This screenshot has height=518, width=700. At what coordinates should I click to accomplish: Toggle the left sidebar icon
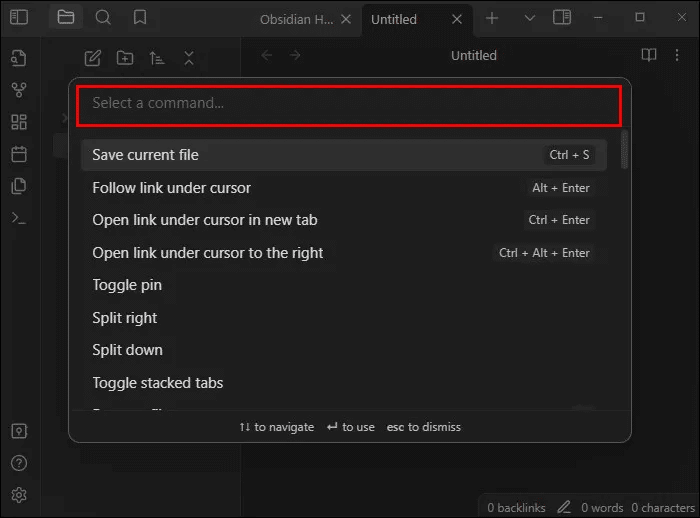click(x=19, y=18)
